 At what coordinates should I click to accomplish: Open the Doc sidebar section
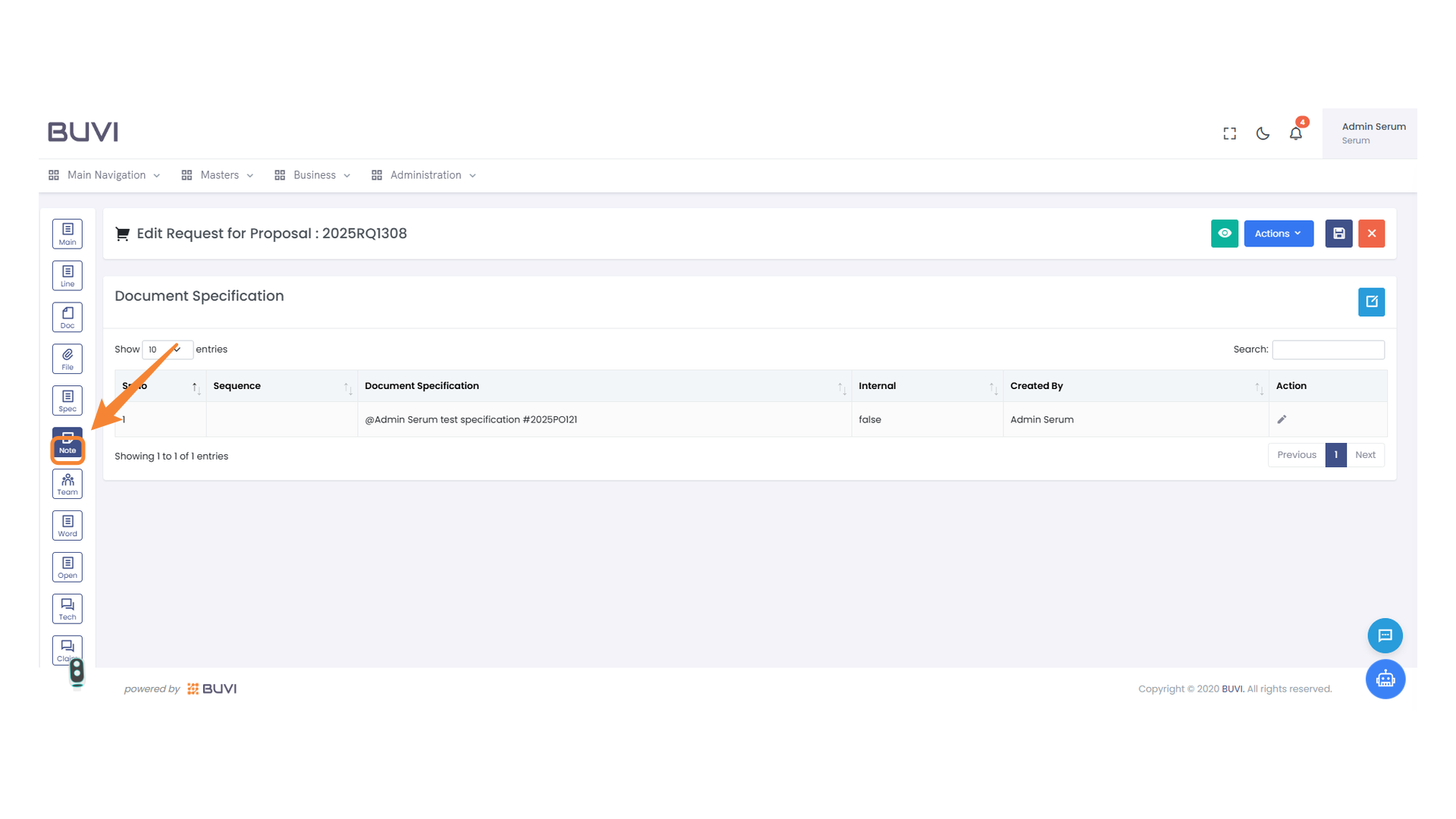pos(67,317)
